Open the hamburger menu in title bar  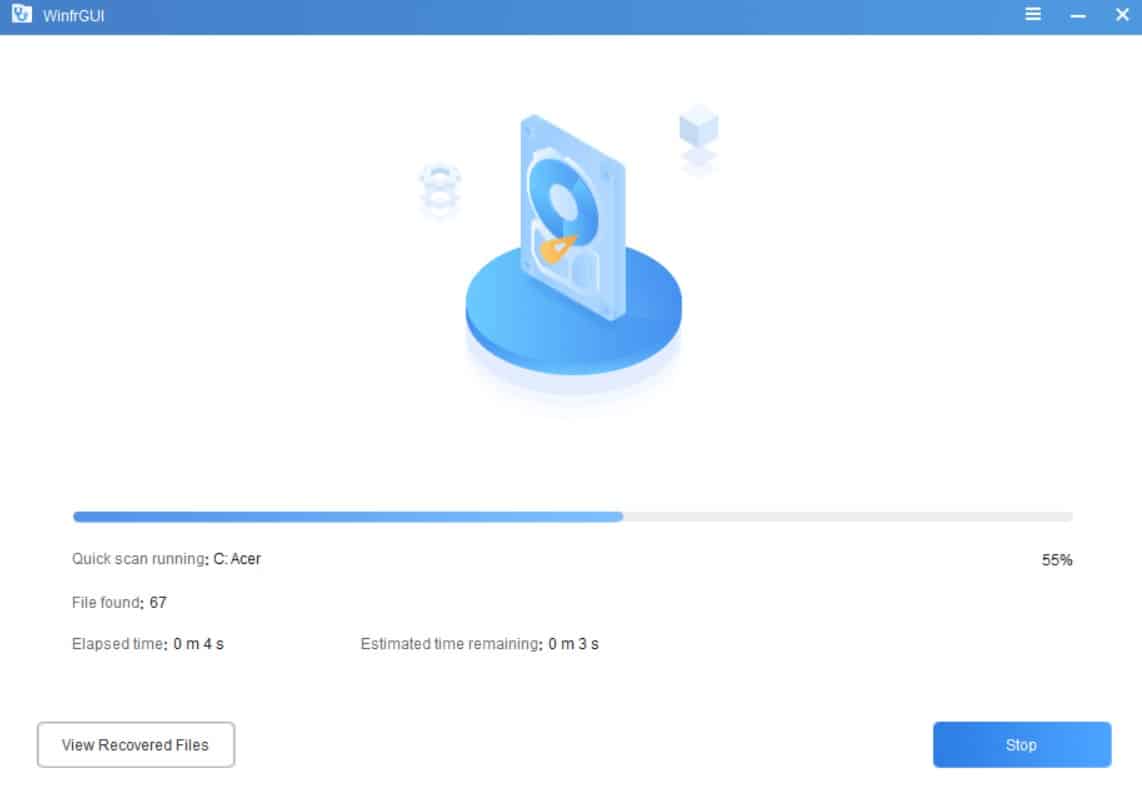(x=1033, y=15)
